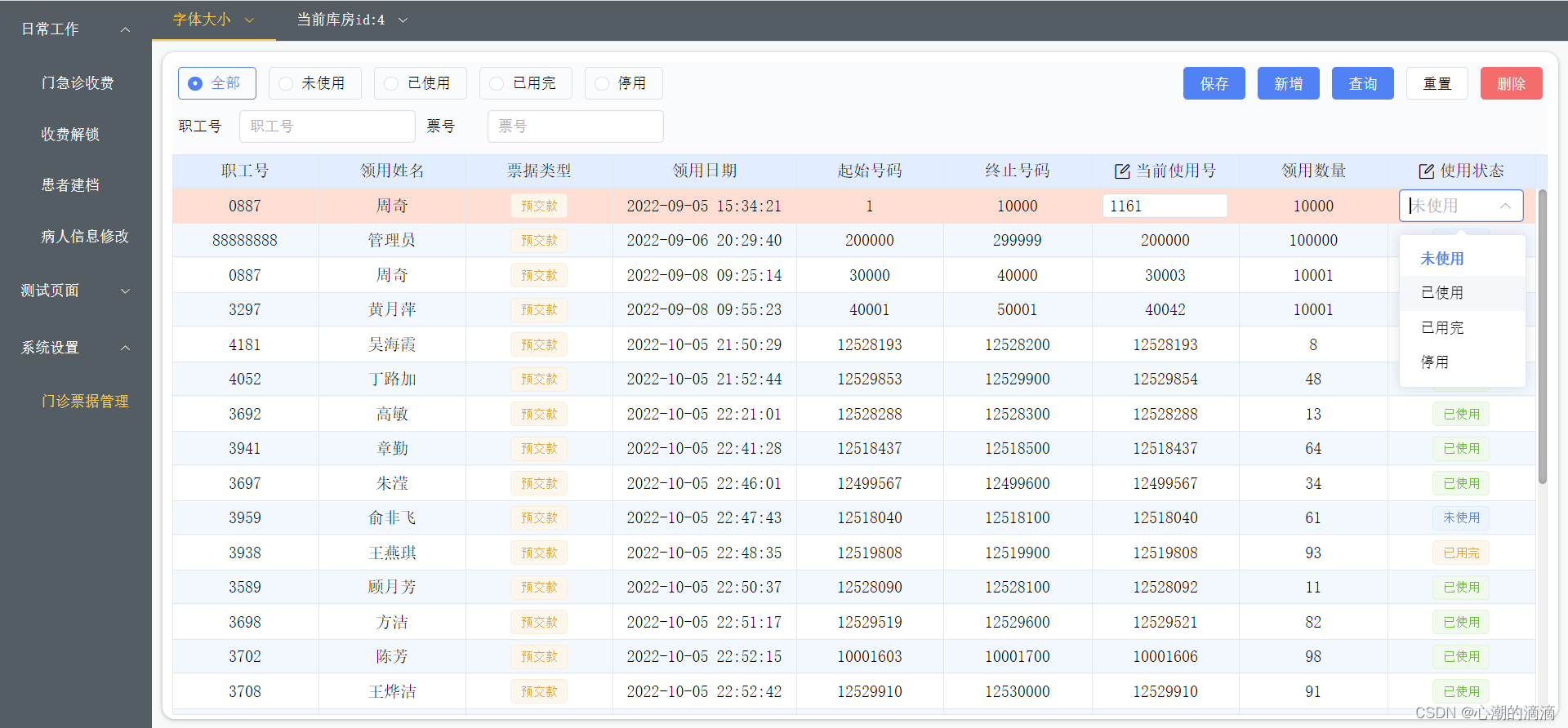The image size is (1568, 728).
Task: Choose 未使用 in the status dropdown list
Action: pos(1462,259)
